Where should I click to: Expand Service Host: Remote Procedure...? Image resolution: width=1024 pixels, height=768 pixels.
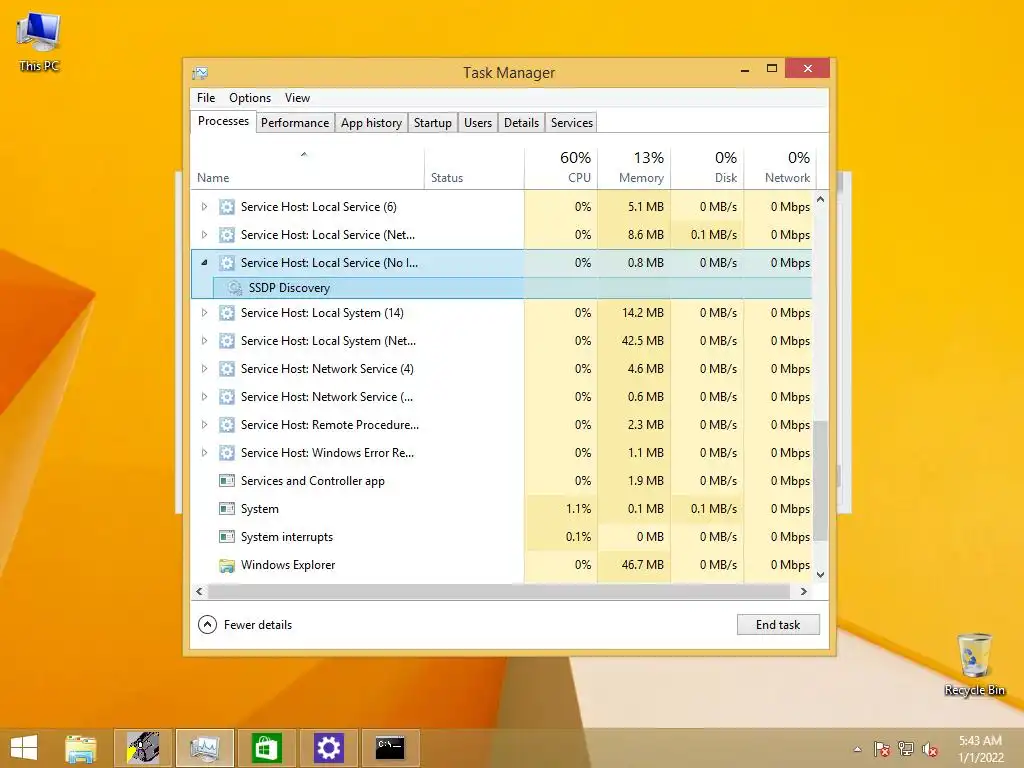coord(204,425)
